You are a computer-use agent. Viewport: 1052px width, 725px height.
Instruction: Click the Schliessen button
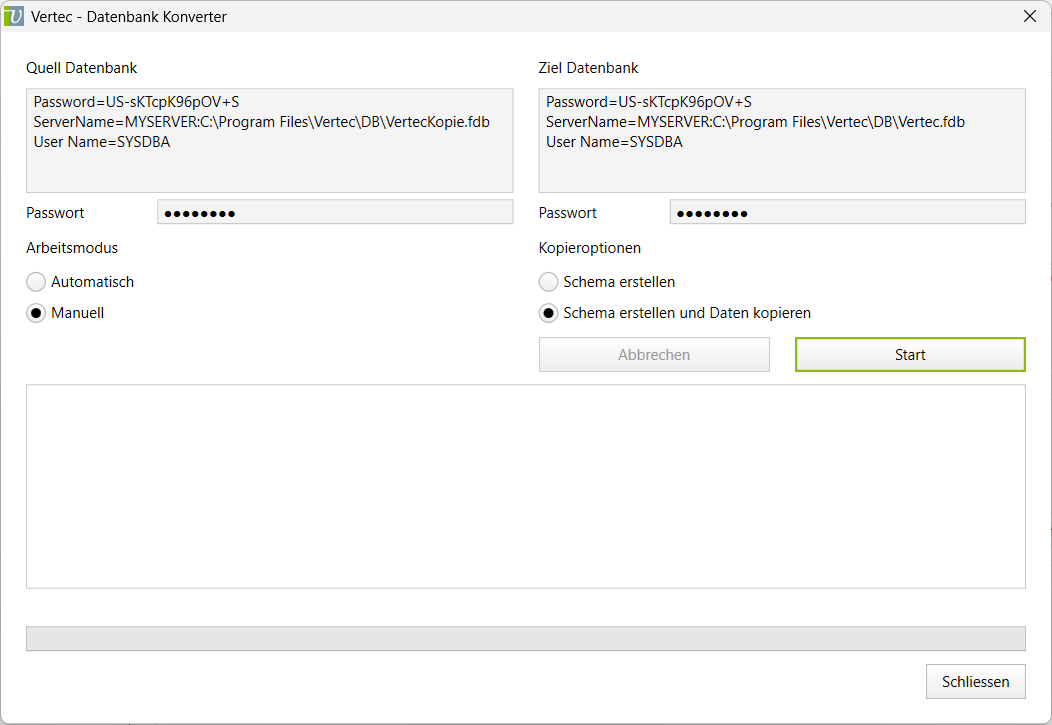pyautogui.click(x=975, y=682)
